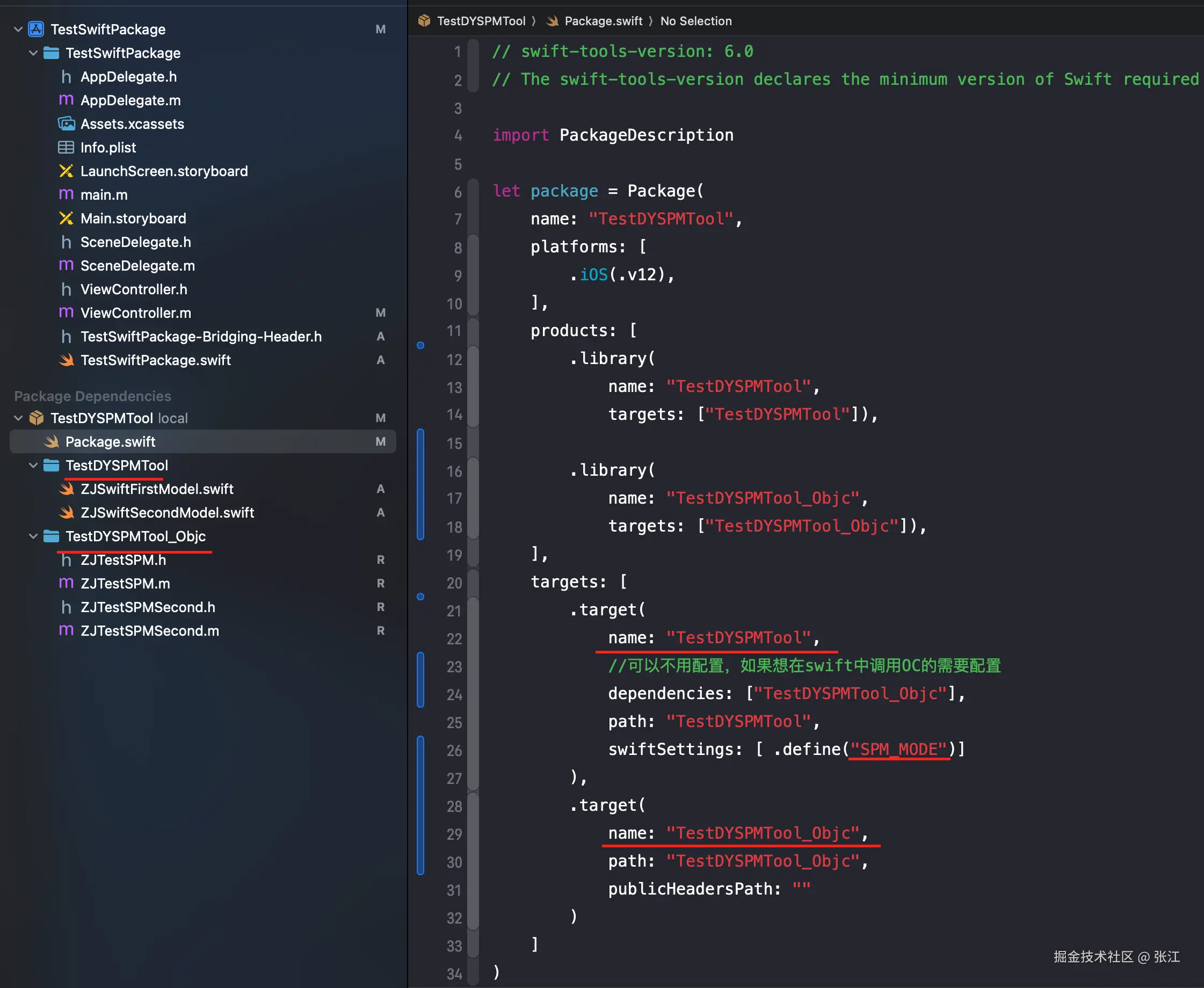Click the Info.plist table icon

tap(66, 148)
